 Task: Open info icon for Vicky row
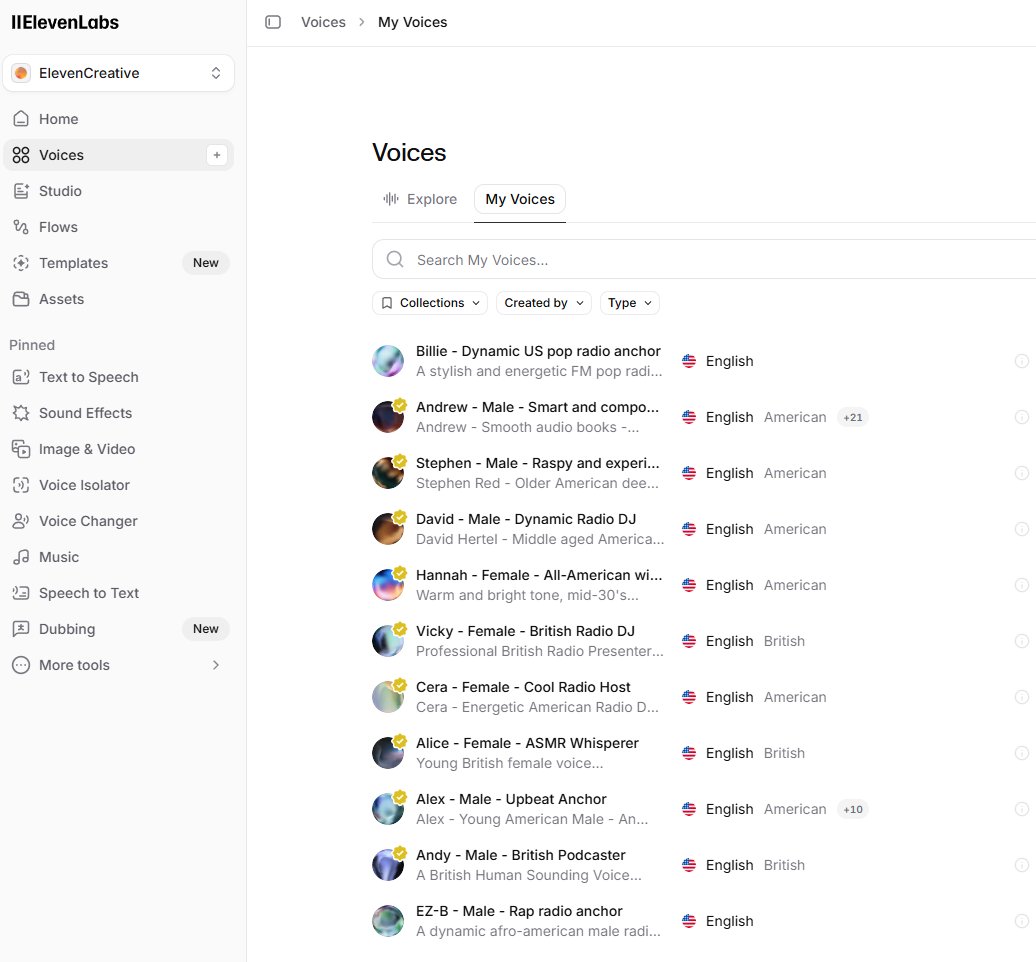pyautogui.click(x=1021, y=641)
